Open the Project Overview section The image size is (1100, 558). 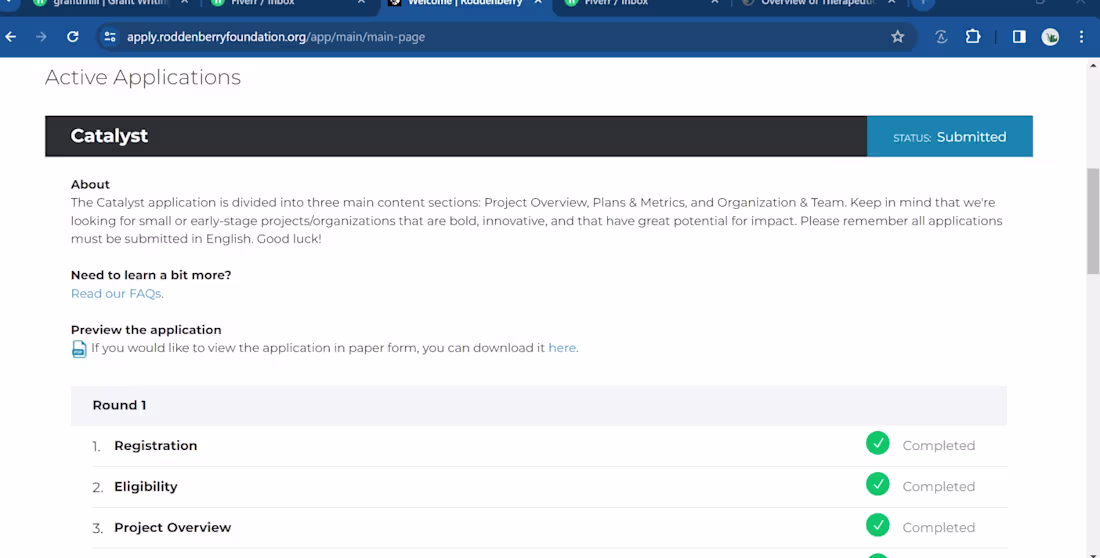click(x=173, y=527)
